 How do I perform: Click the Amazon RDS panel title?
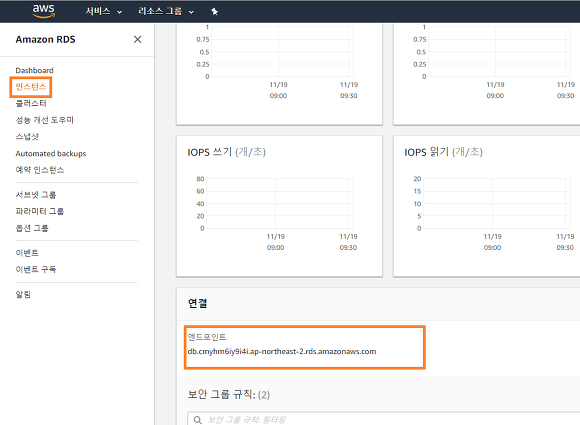click(x=45, y=39)
